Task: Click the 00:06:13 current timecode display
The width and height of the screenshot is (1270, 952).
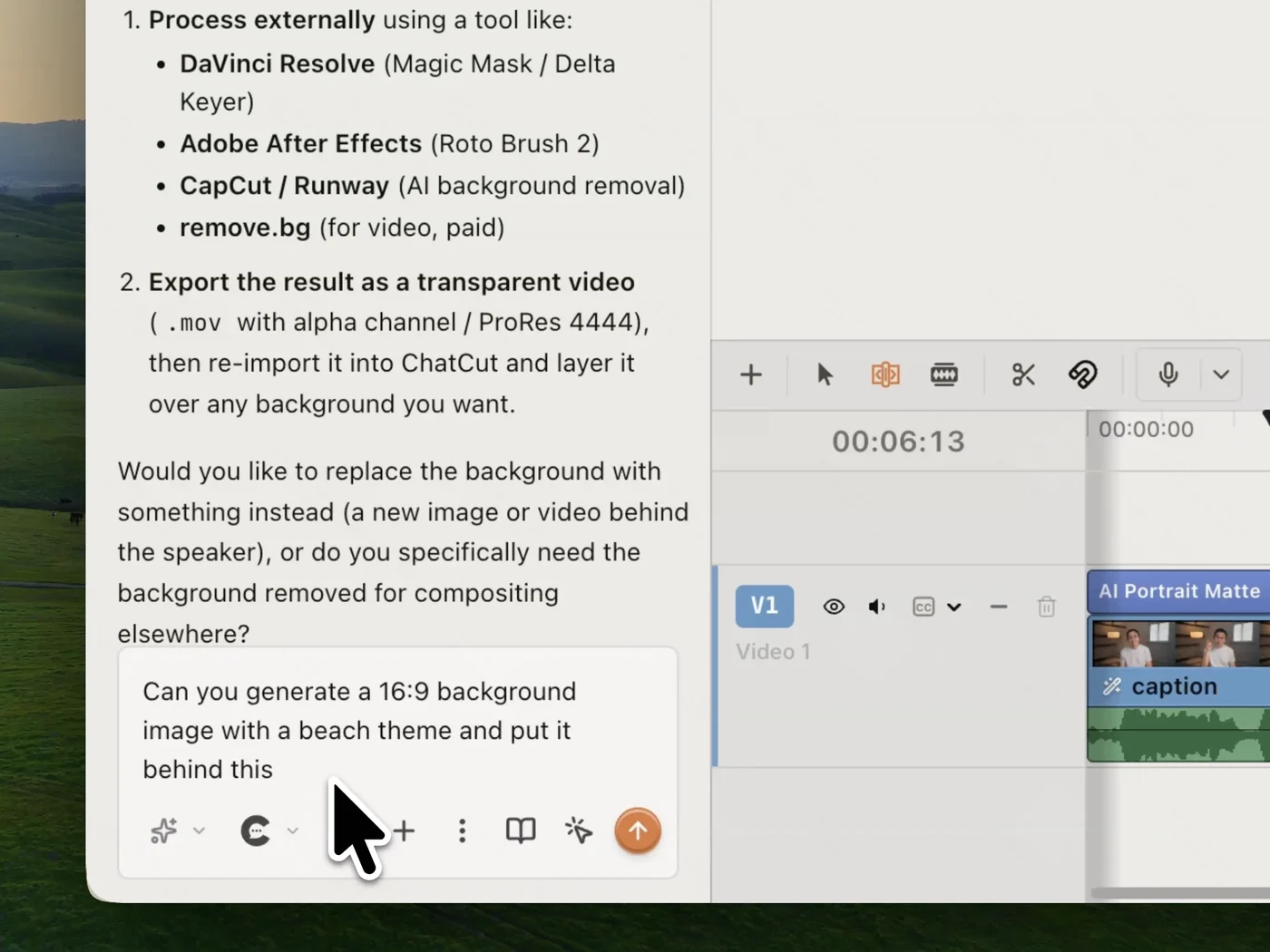Action: pos(898,442)
